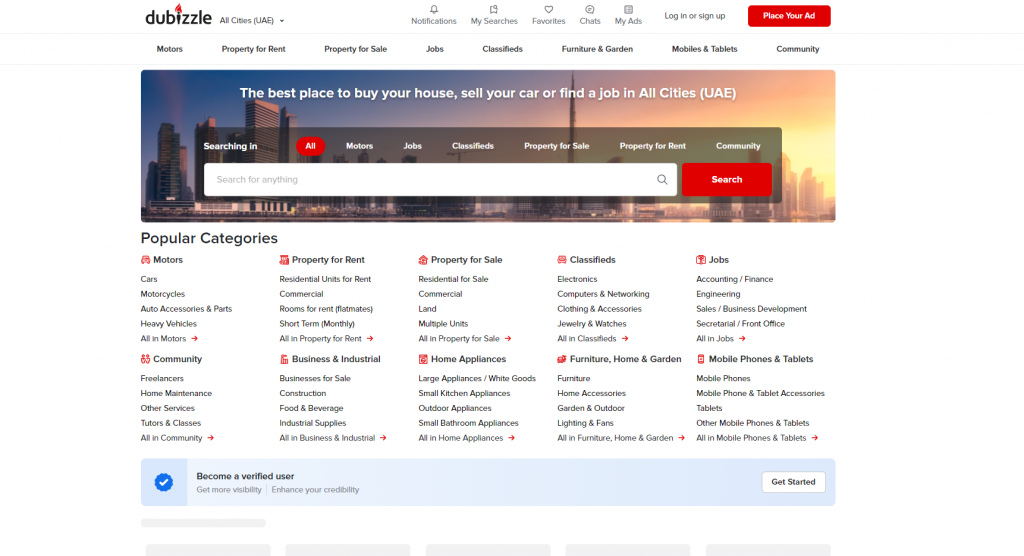The height and width of the screenshot is (556, 1024).
Task: Click the arrow beside All in Community
Action: pyautogui.click(x=210, y=438)
